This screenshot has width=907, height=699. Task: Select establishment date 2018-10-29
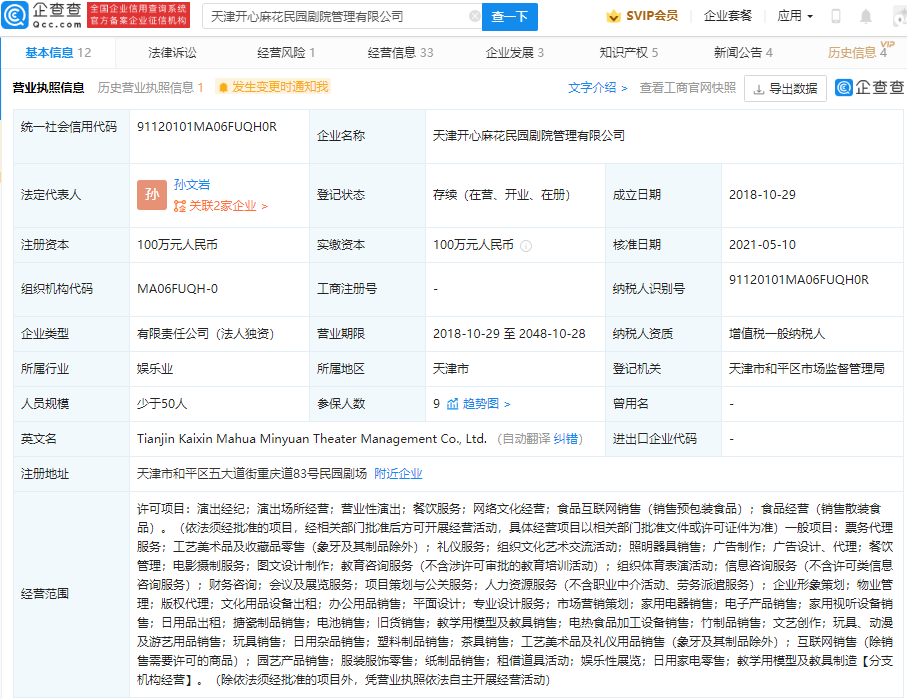click(x=762, y=195)
